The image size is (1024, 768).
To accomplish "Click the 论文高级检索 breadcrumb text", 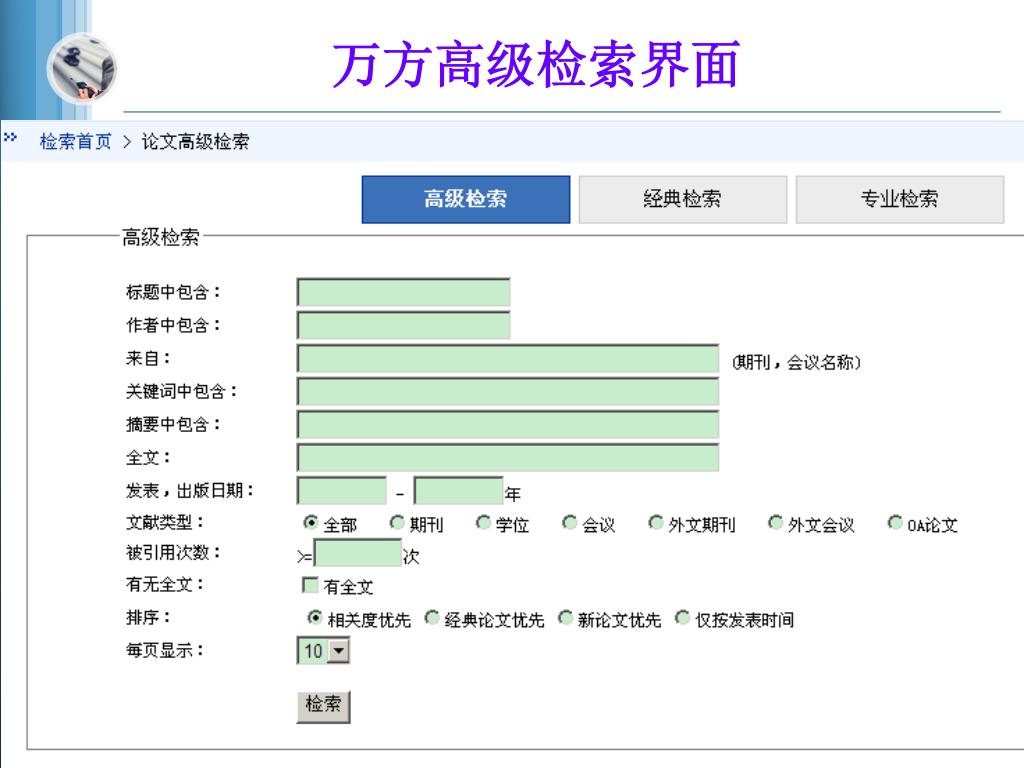I will [x=195, y=141].
